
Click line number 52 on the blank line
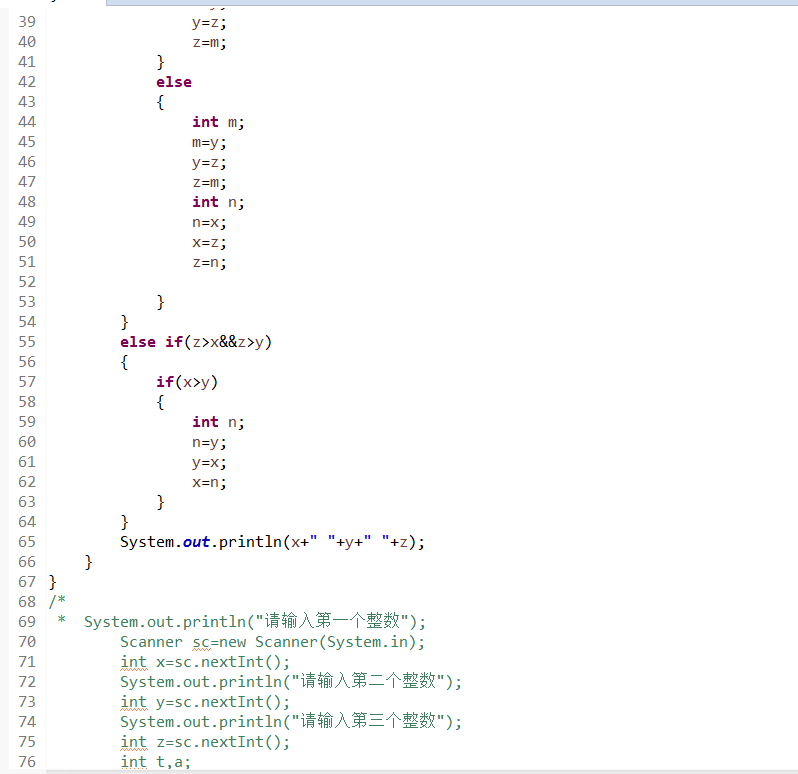[x=27, y=282]
